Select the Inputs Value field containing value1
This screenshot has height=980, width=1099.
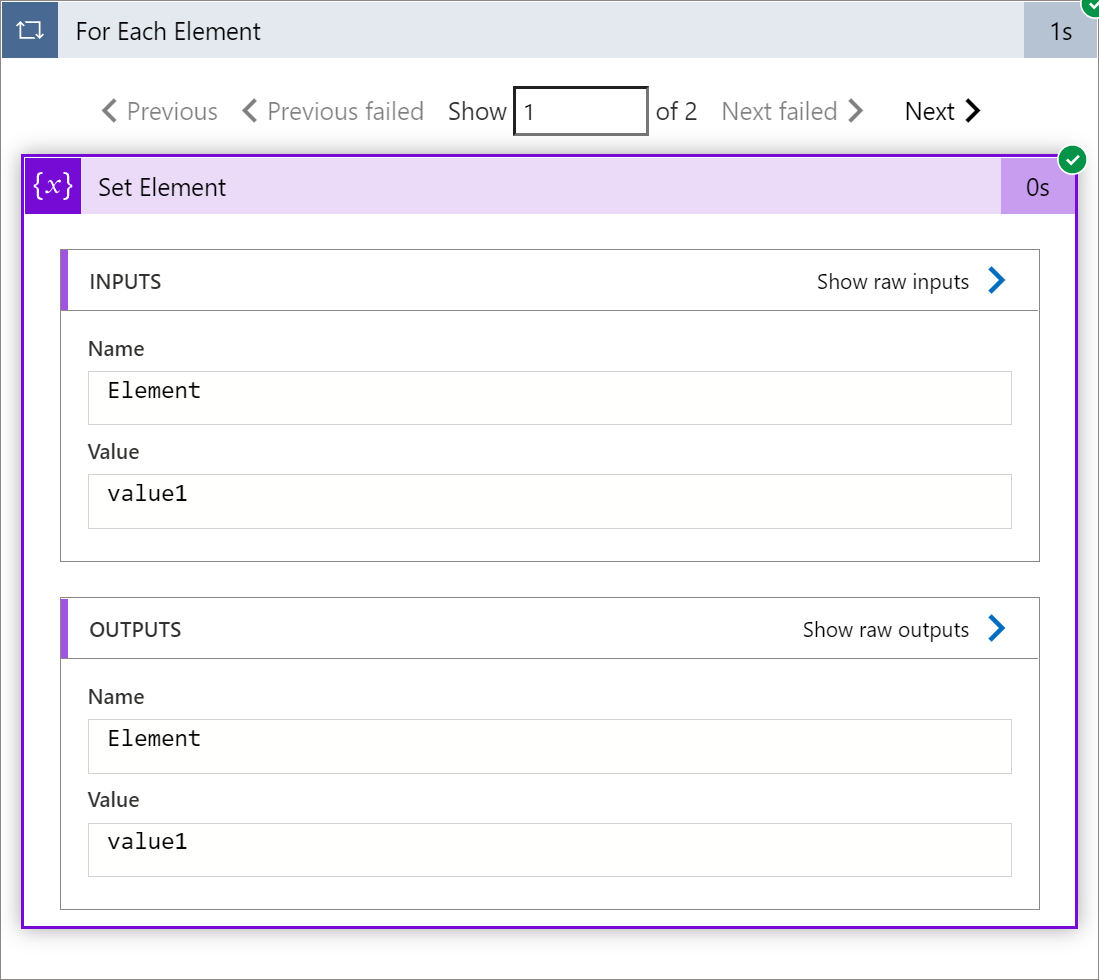click(549, 501)
